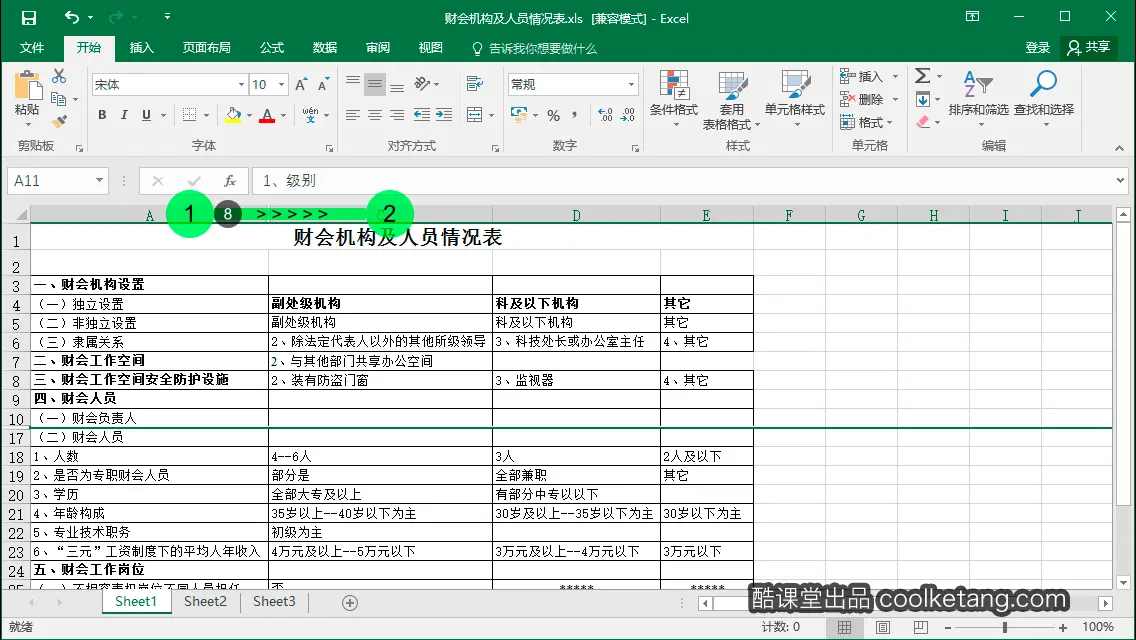The height and width of the screenshot is (640, 1136).
Task: Toggle Italic formatting
Action: pos(124,115)
